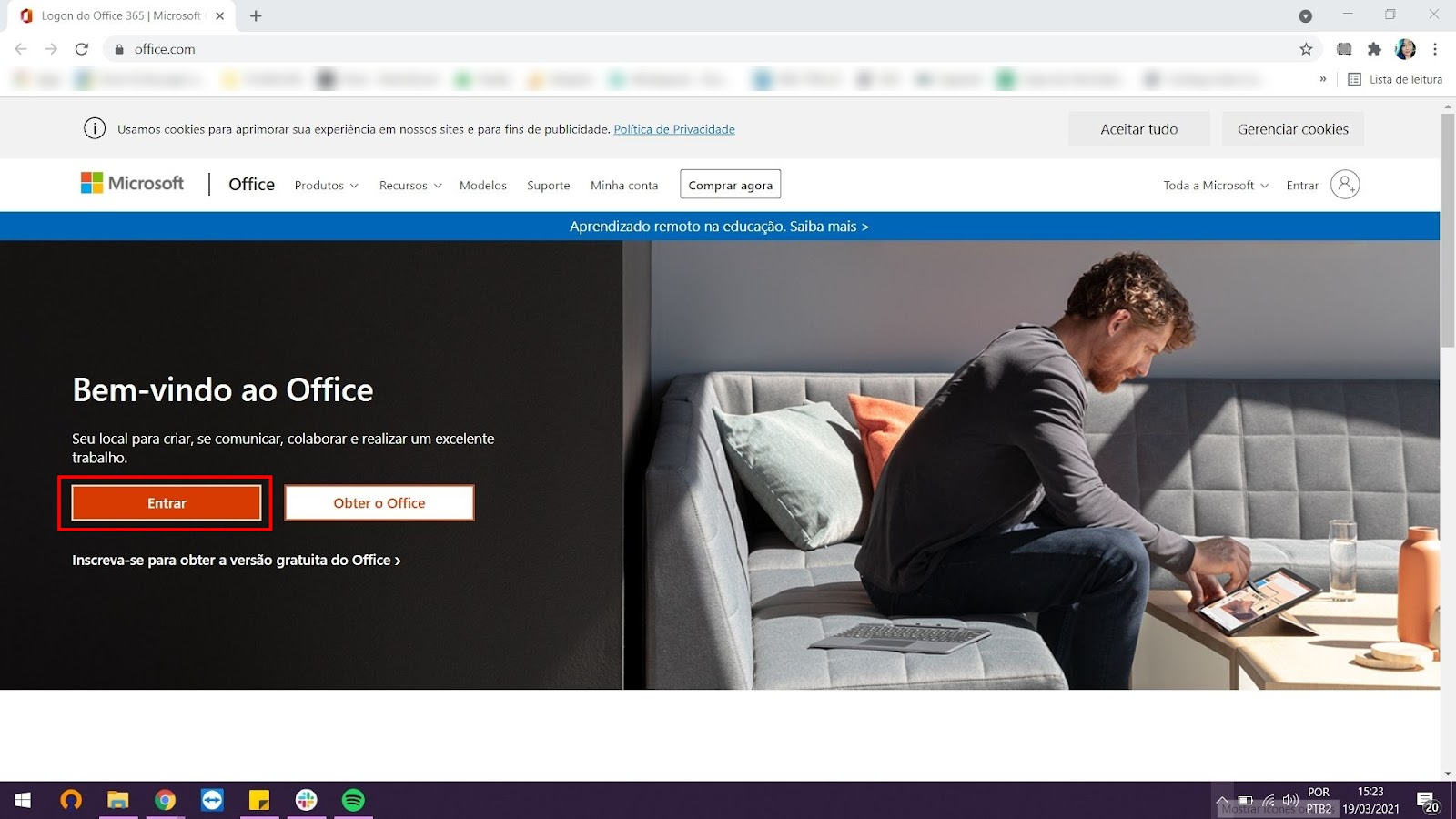This screenshot has width=1456, height=819.
Task: Click the red Entrar button under the welcome text
Action: pos(167,503)
